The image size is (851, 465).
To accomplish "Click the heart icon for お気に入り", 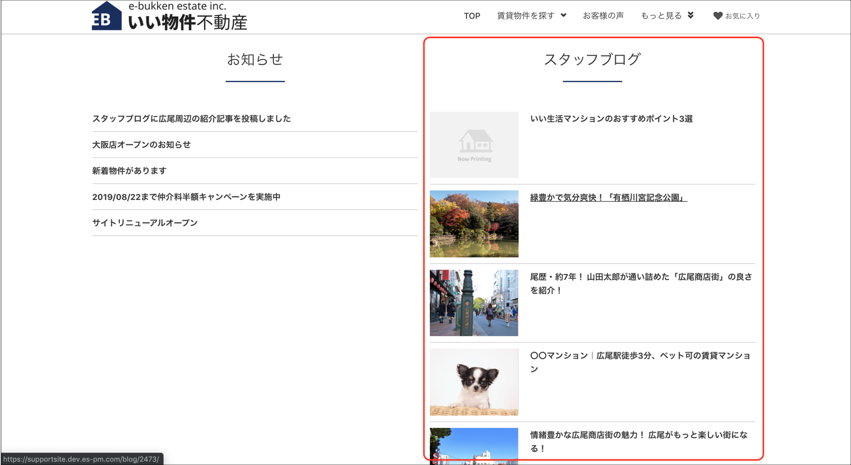I will [717, 16].
